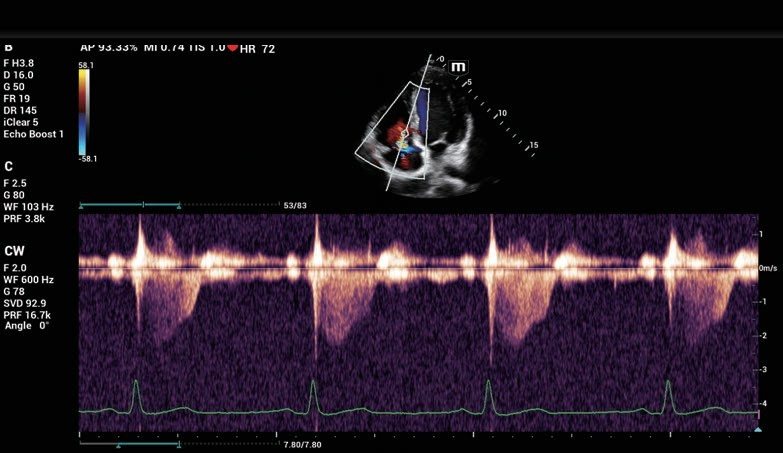
Task: Click the 'F 2.0' CW frequency value
Action: tap(15, 268)
